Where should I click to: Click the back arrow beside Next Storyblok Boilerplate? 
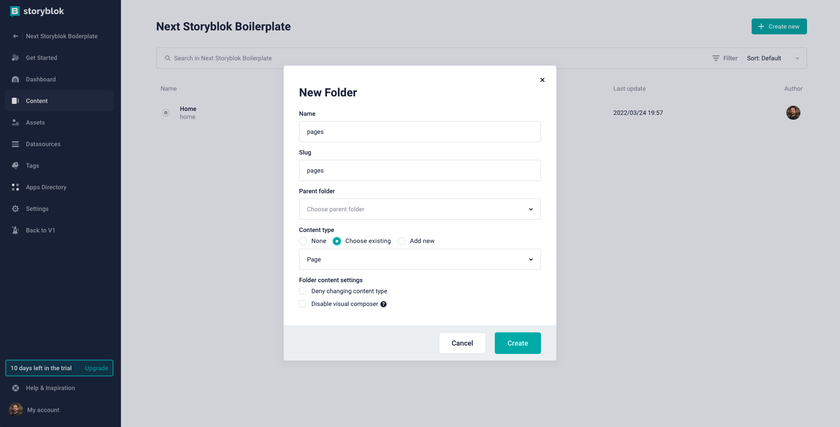click(15, 36)
